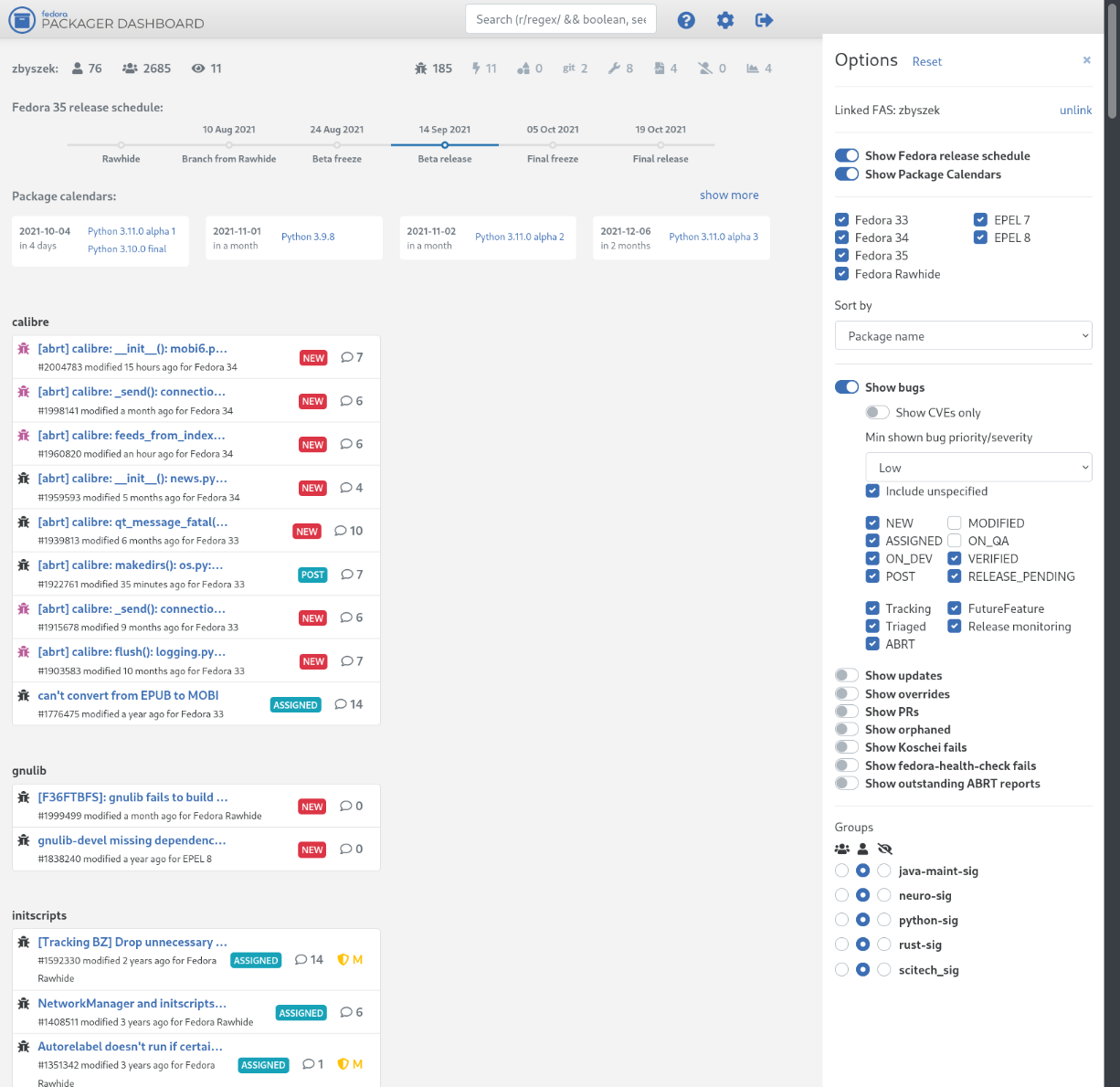Click POST badge on calibre makedirs bug
Image resolution: width=1120 pixels, height=1087 pixels.
click(312, 575)
